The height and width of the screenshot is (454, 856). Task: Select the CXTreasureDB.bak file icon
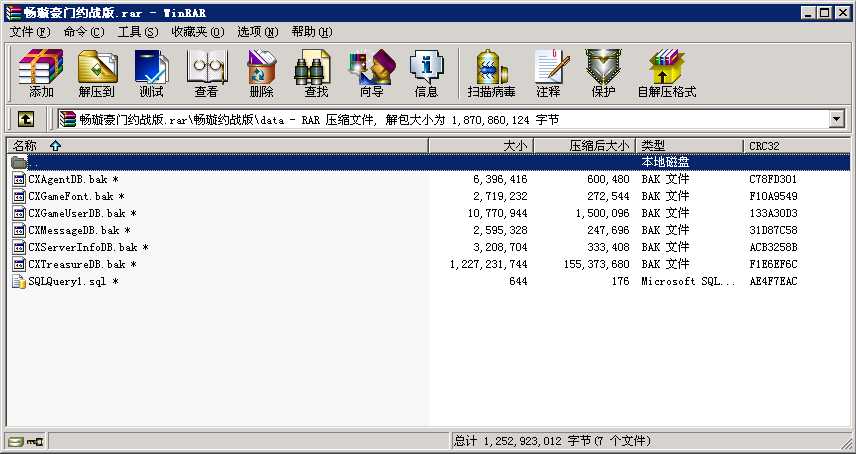click(19, 264)
